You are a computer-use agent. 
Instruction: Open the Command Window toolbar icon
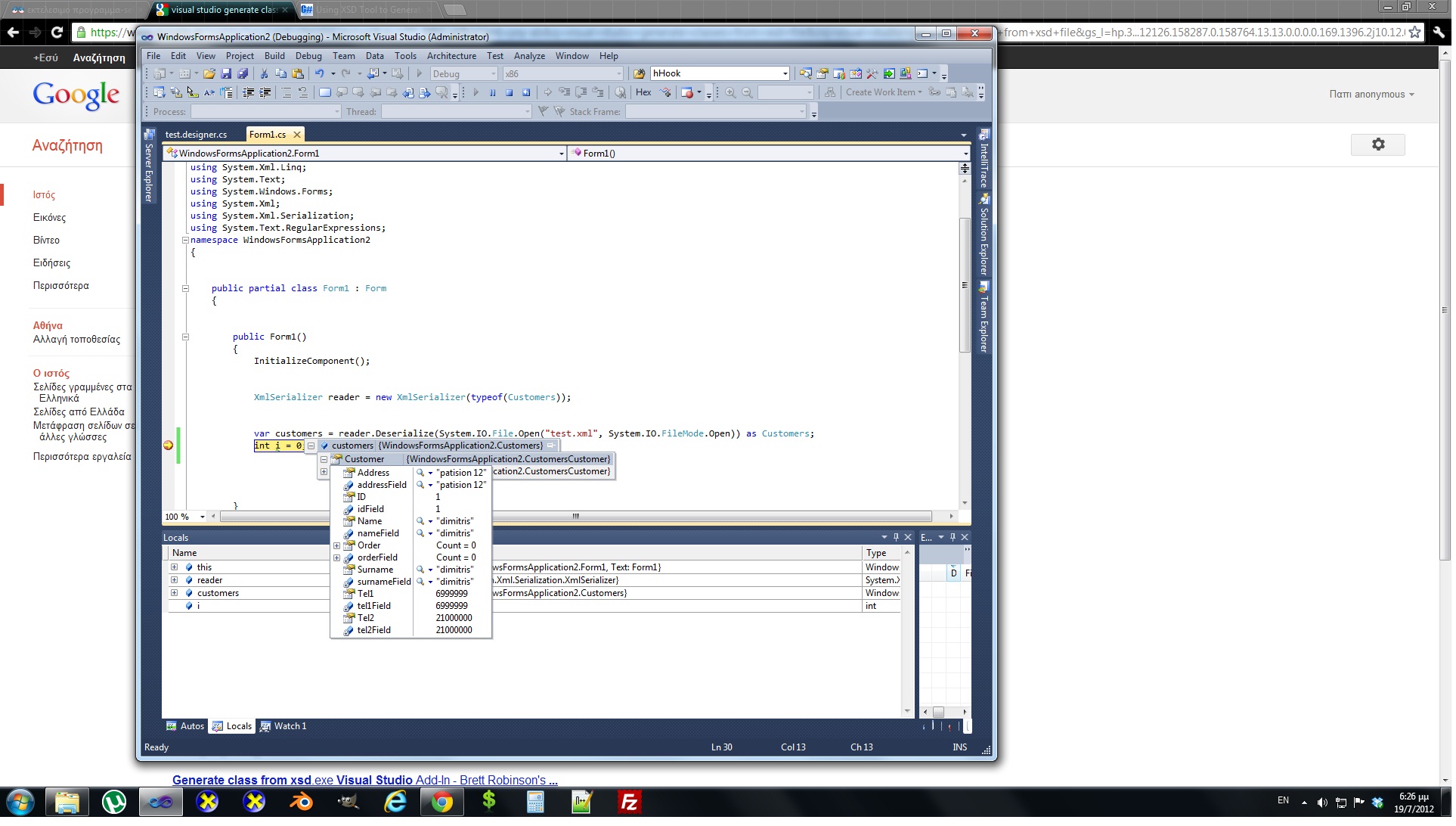(922, 73)
